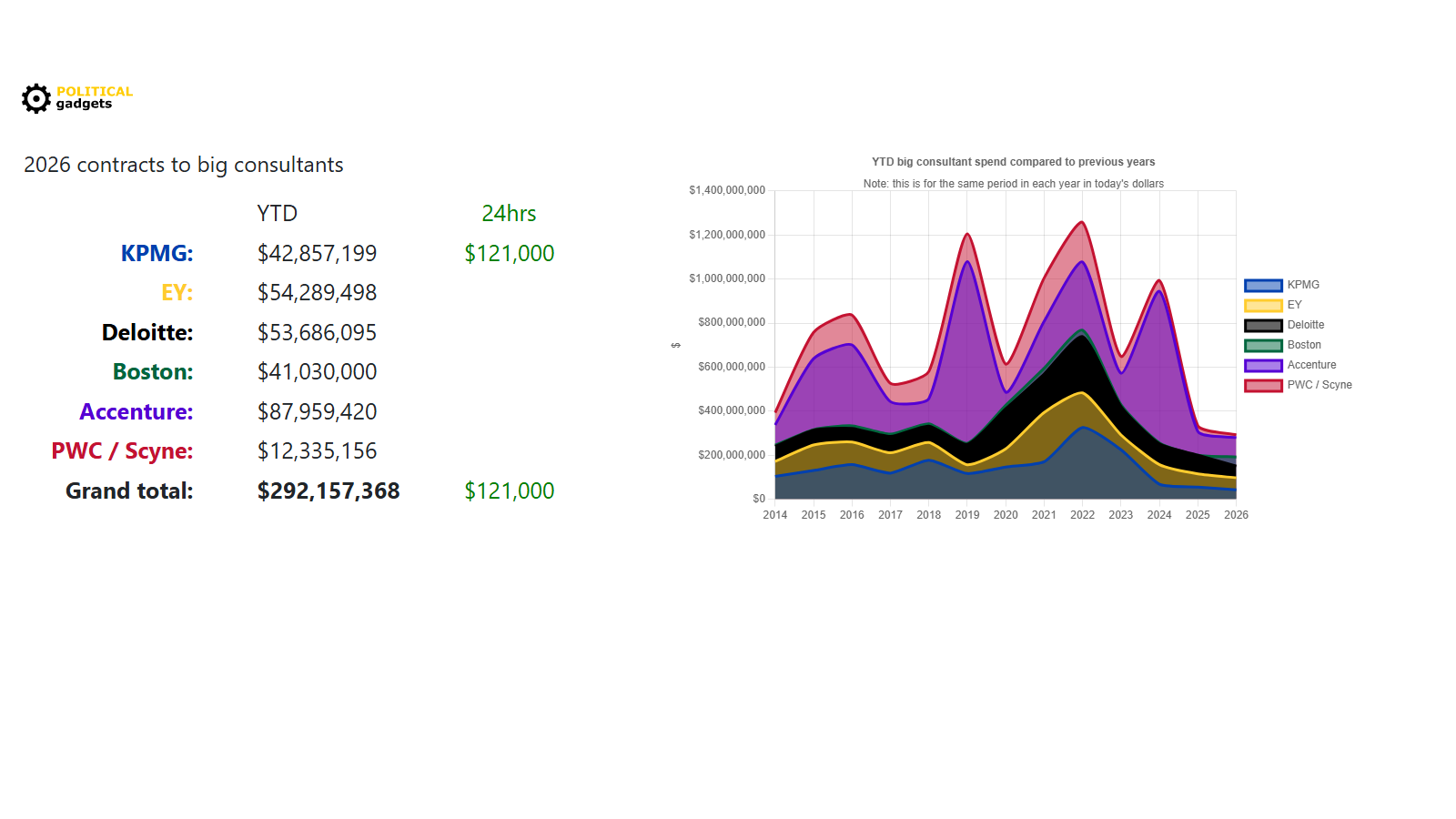
Task: Toggle Accenture legend color box
Action: pyautogui.click(x=1263, y=366)
